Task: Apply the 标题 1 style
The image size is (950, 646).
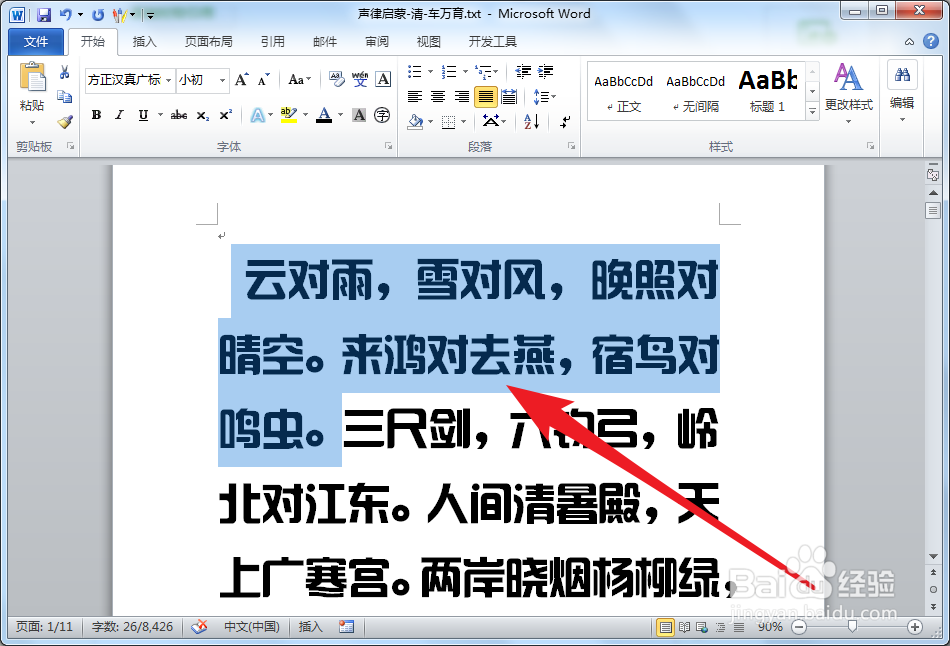Action: click(767, 90)
